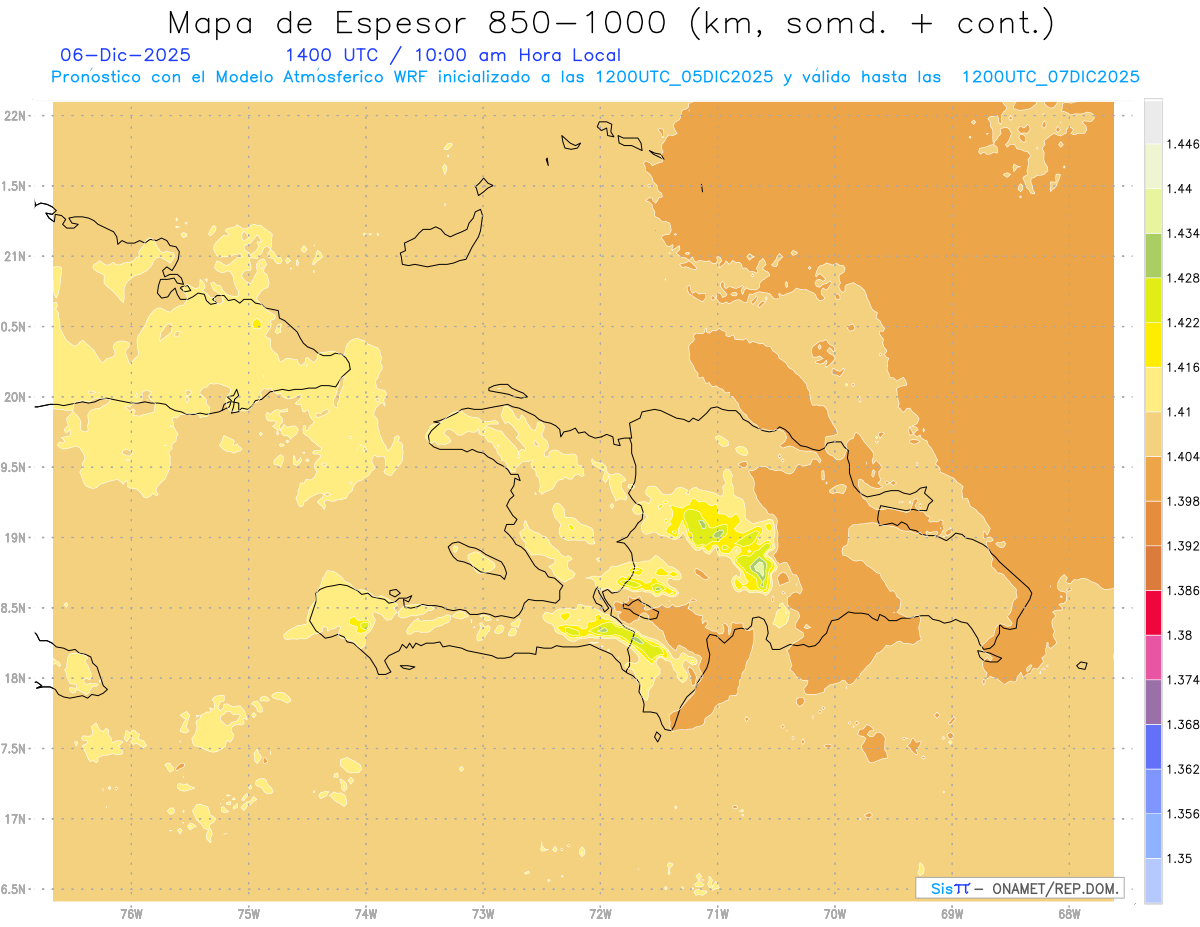Click the 'SisTT - ONAMET/REP.DOM.' credit box

point(1019,888)
